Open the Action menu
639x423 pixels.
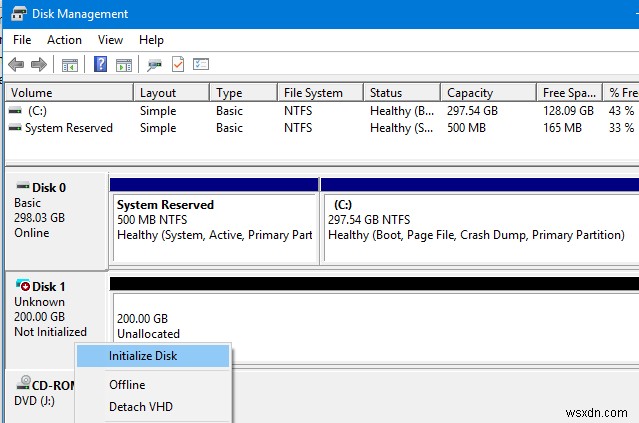(64, 40)
